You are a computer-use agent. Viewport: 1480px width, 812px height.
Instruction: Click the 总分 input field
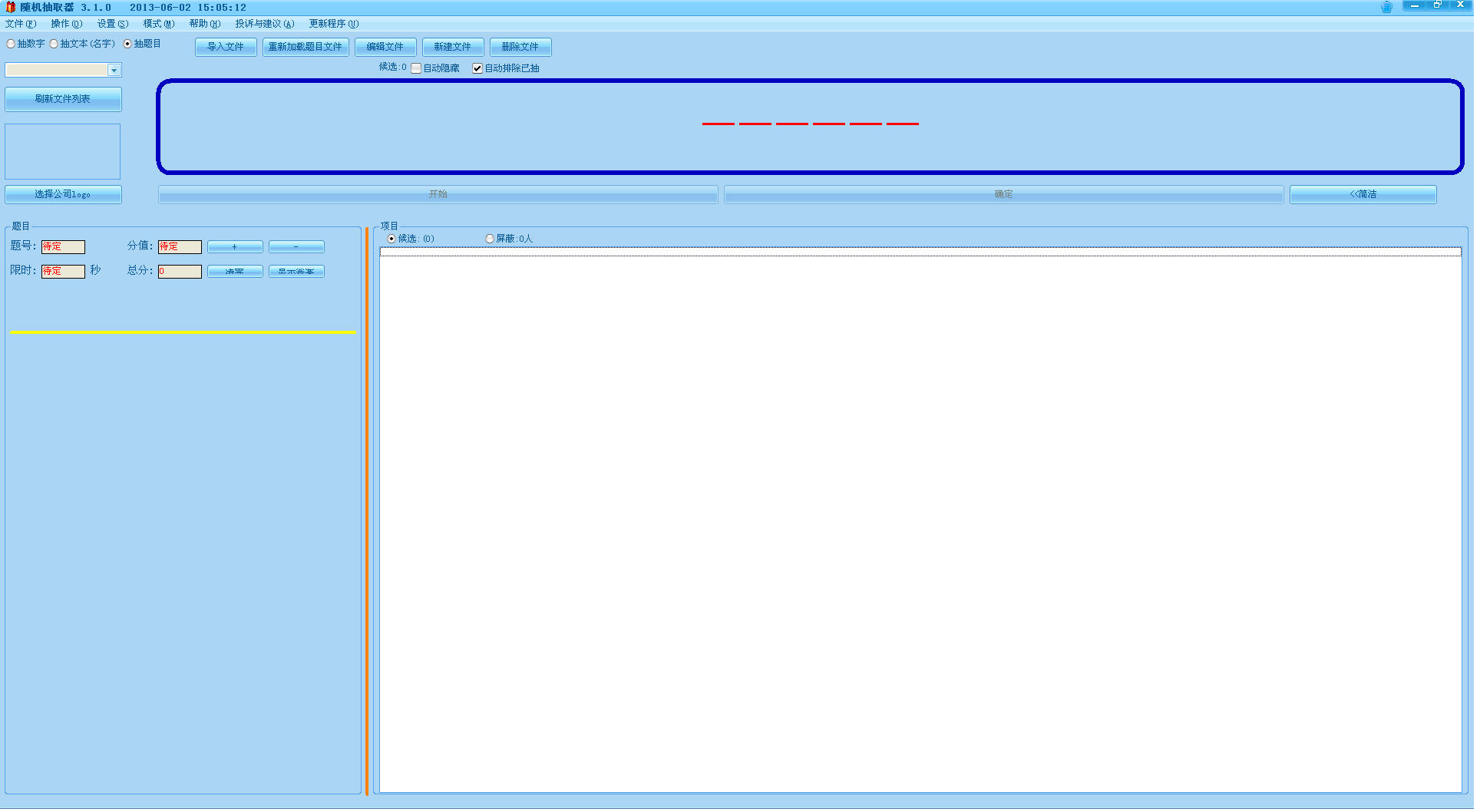coord(180,272)
